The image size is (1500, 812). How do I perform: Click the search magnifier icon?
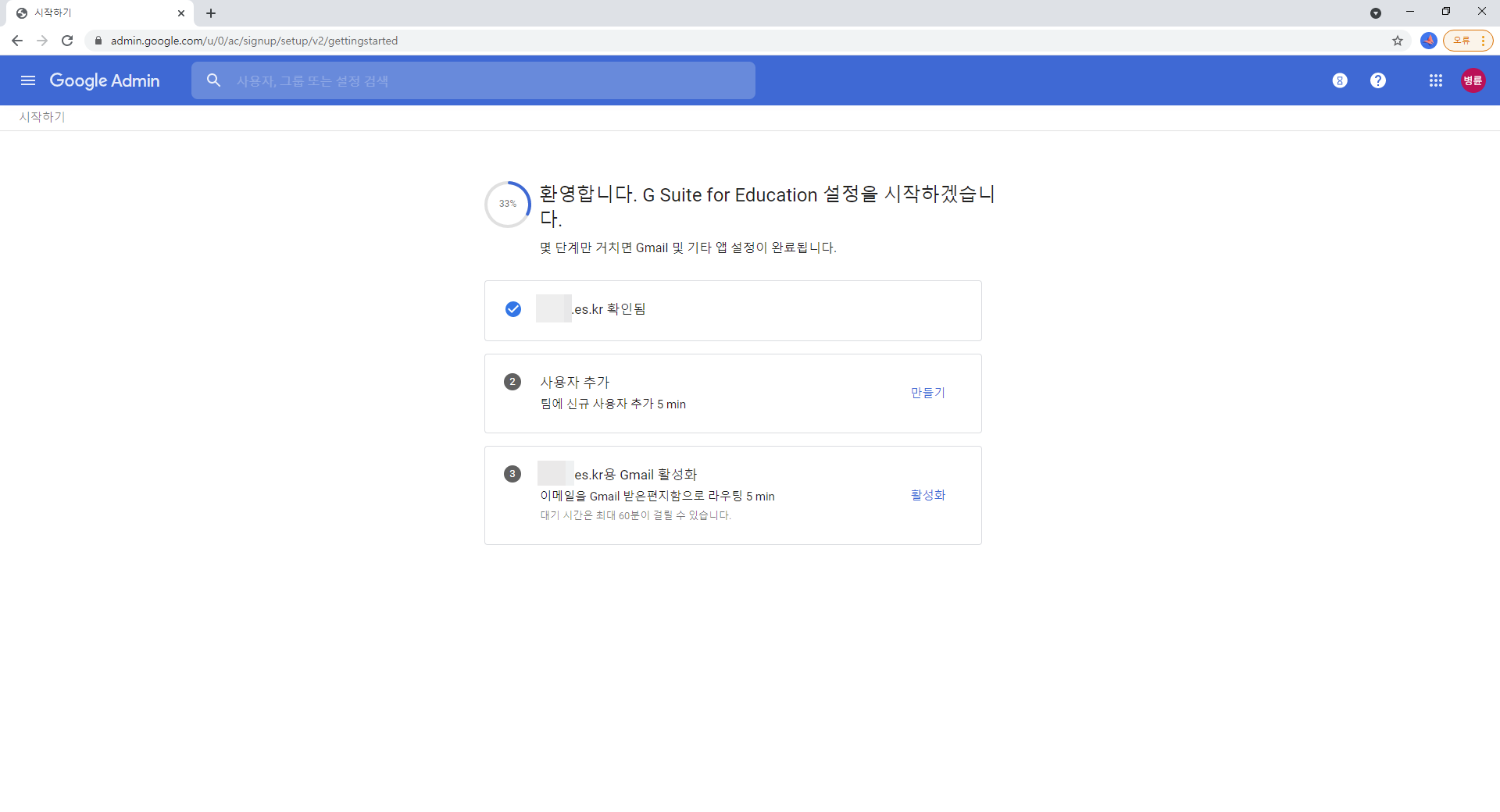pyautogui.click(x=213, y=80)
